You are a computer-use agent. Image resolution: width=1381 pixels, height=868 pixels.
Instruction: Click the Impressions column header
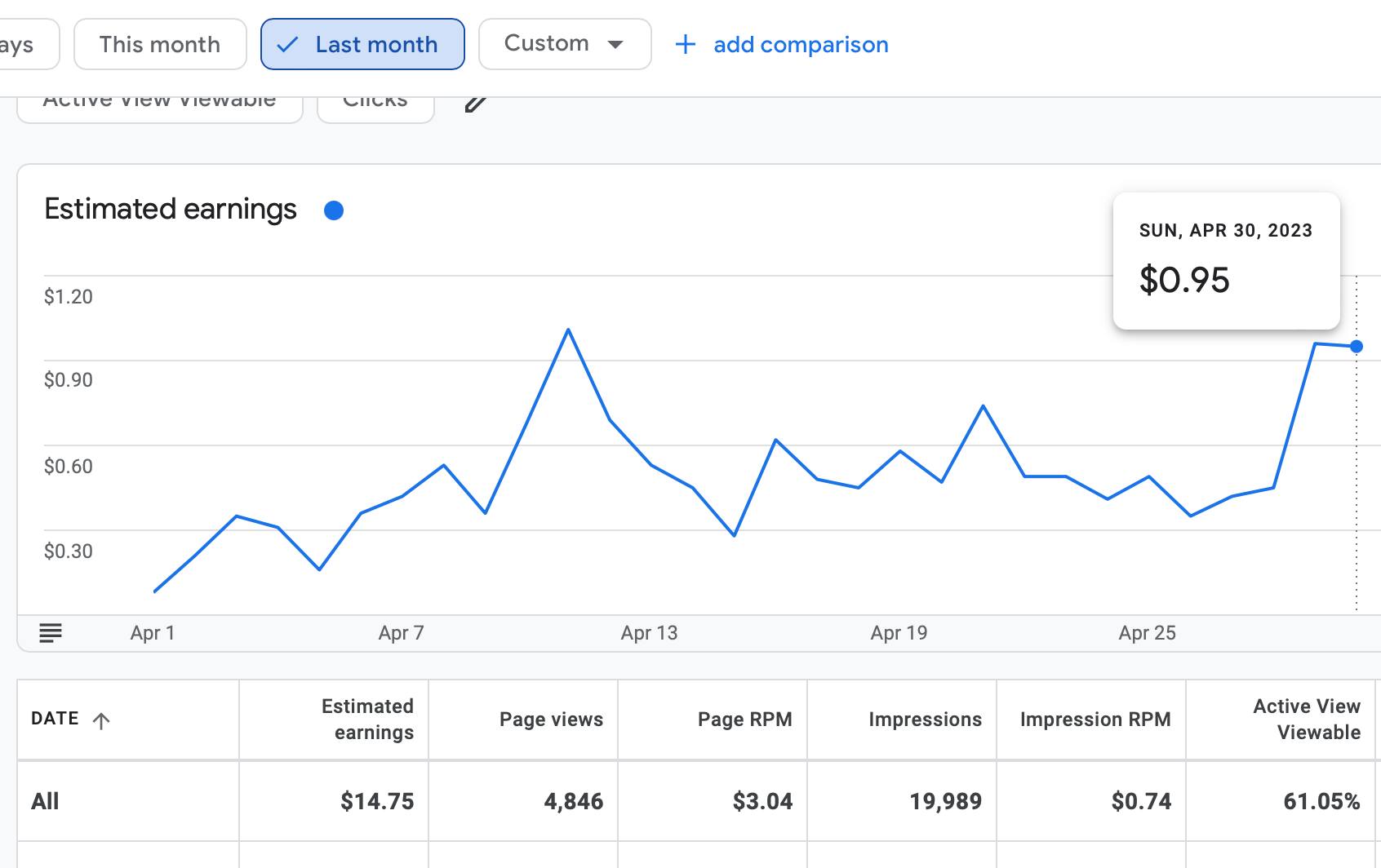pyautogui.click(x=925, y=720)
